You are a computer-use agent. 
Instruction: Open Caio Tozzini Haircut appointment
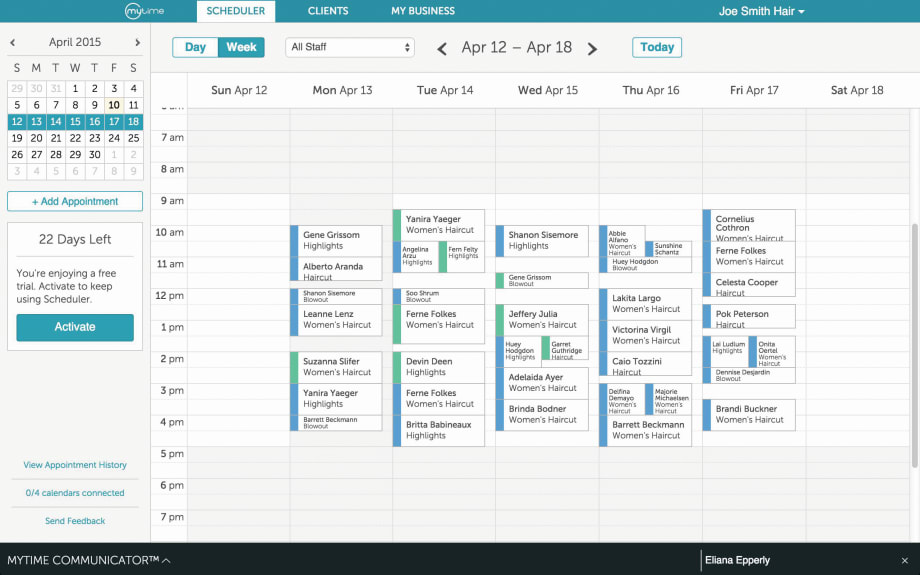pos(645,364)
